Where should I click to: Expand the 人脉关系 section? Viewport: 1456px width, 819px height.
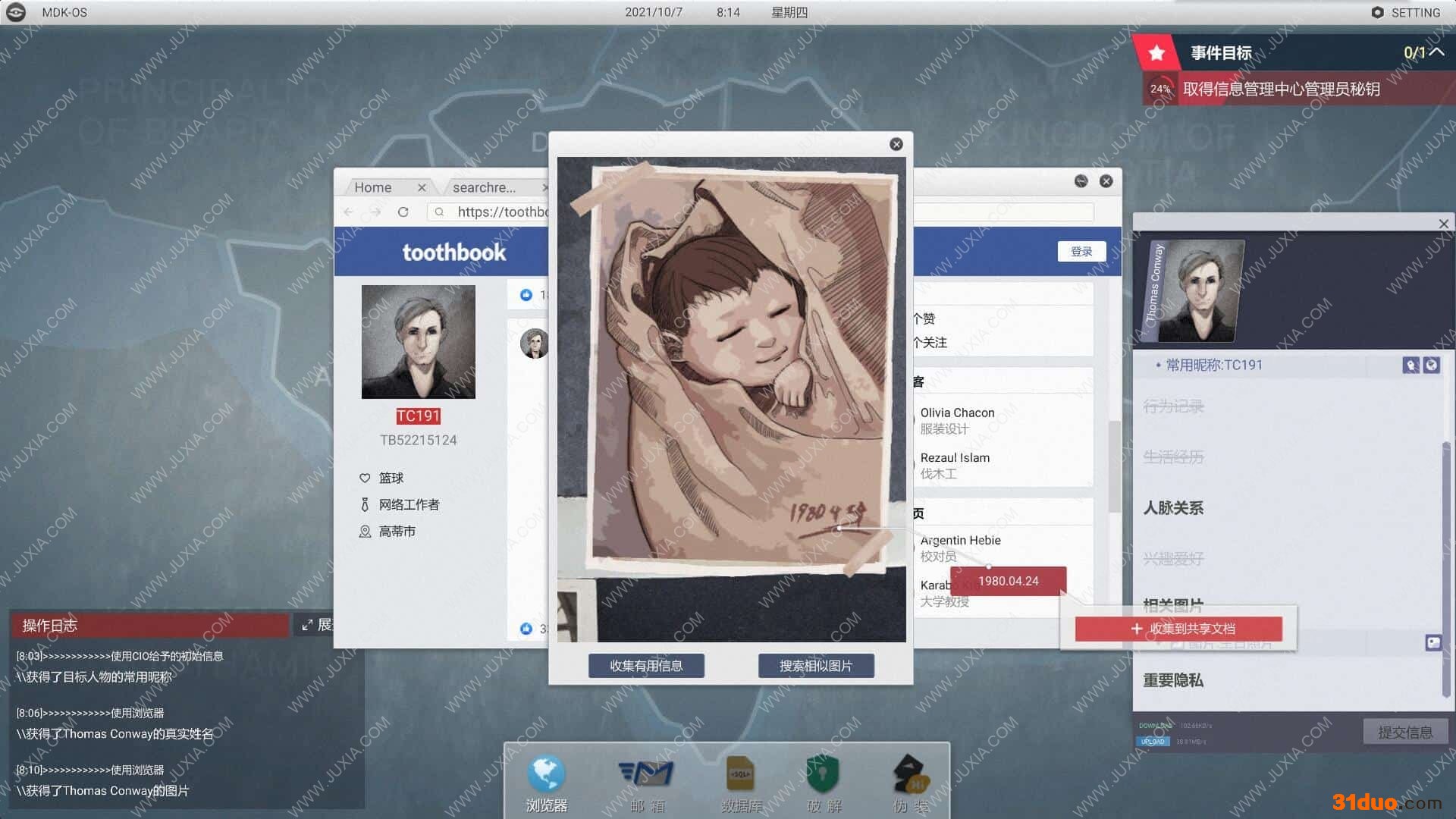1173,508
